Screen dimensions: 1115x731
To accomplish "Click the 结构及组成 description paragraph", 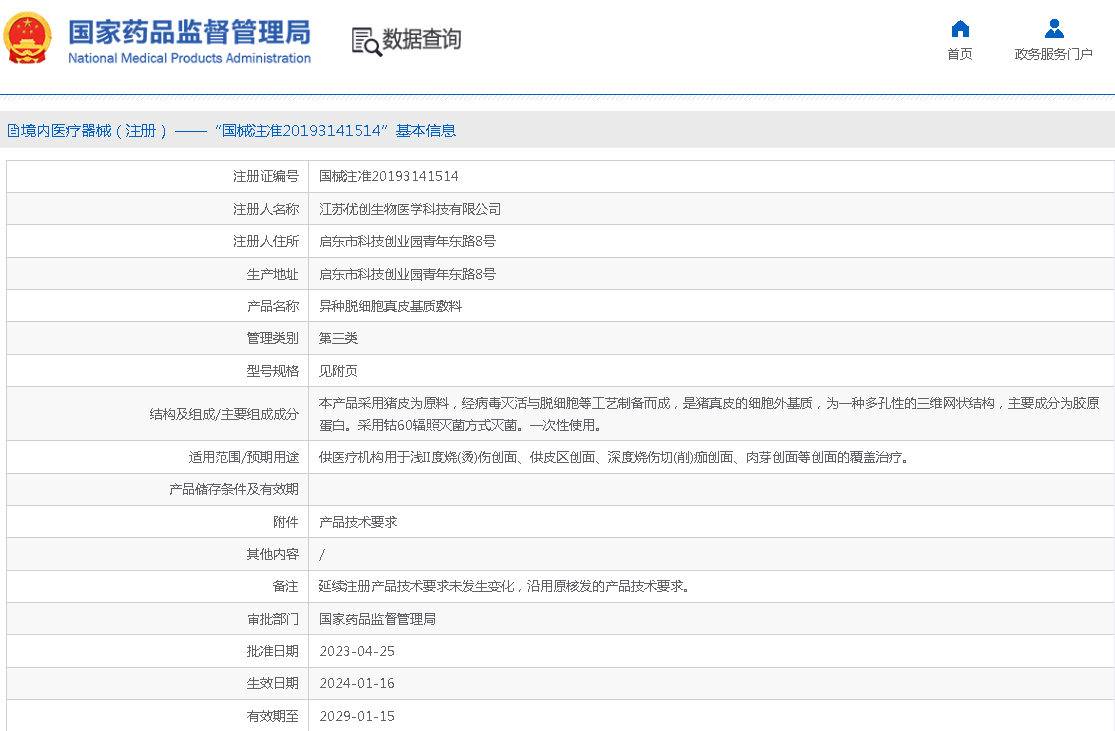I will click(709, 415).
